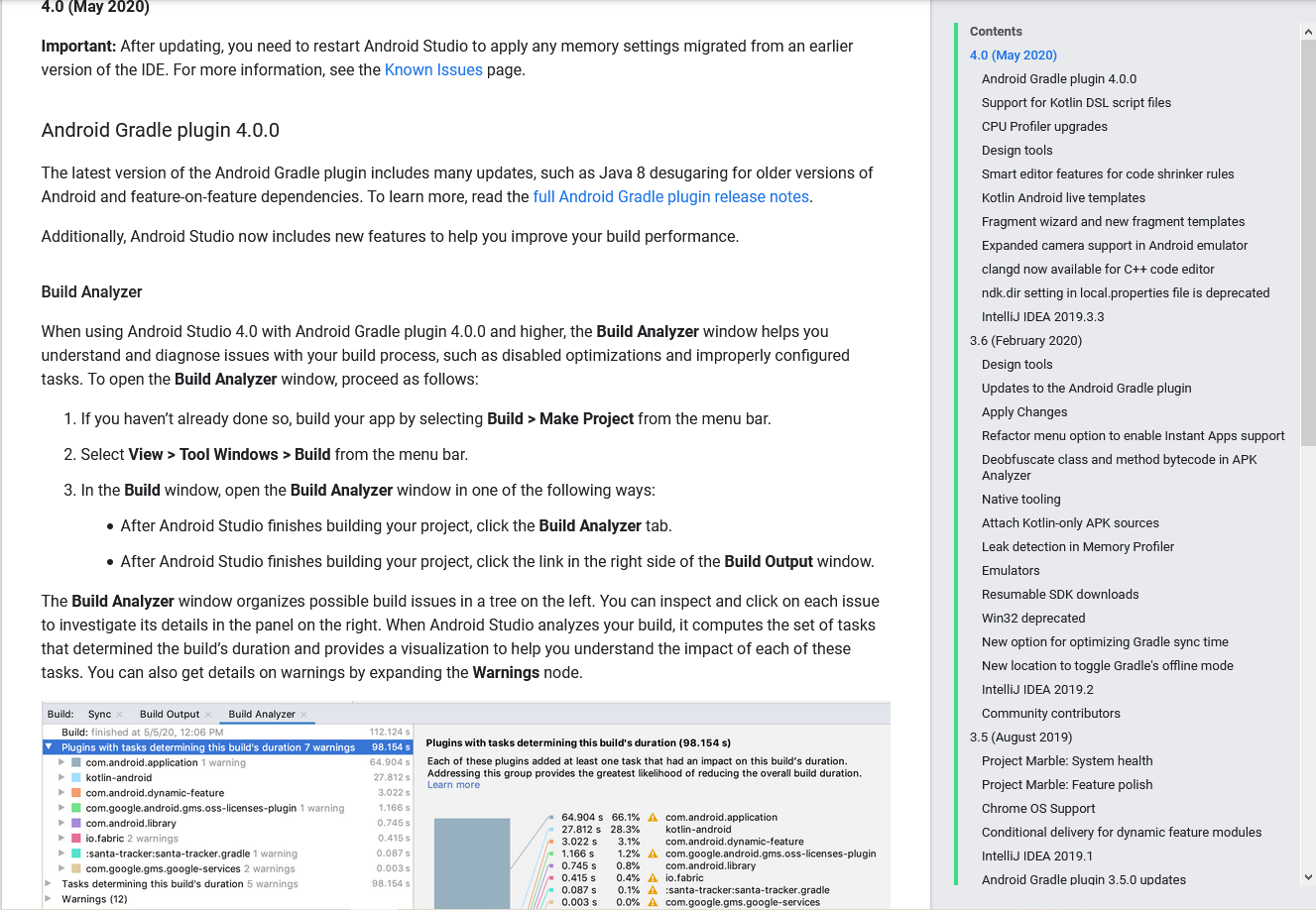Open Conditional delivery for dynamic feature modules
1316x910 pixels.
coord(1122,833)
